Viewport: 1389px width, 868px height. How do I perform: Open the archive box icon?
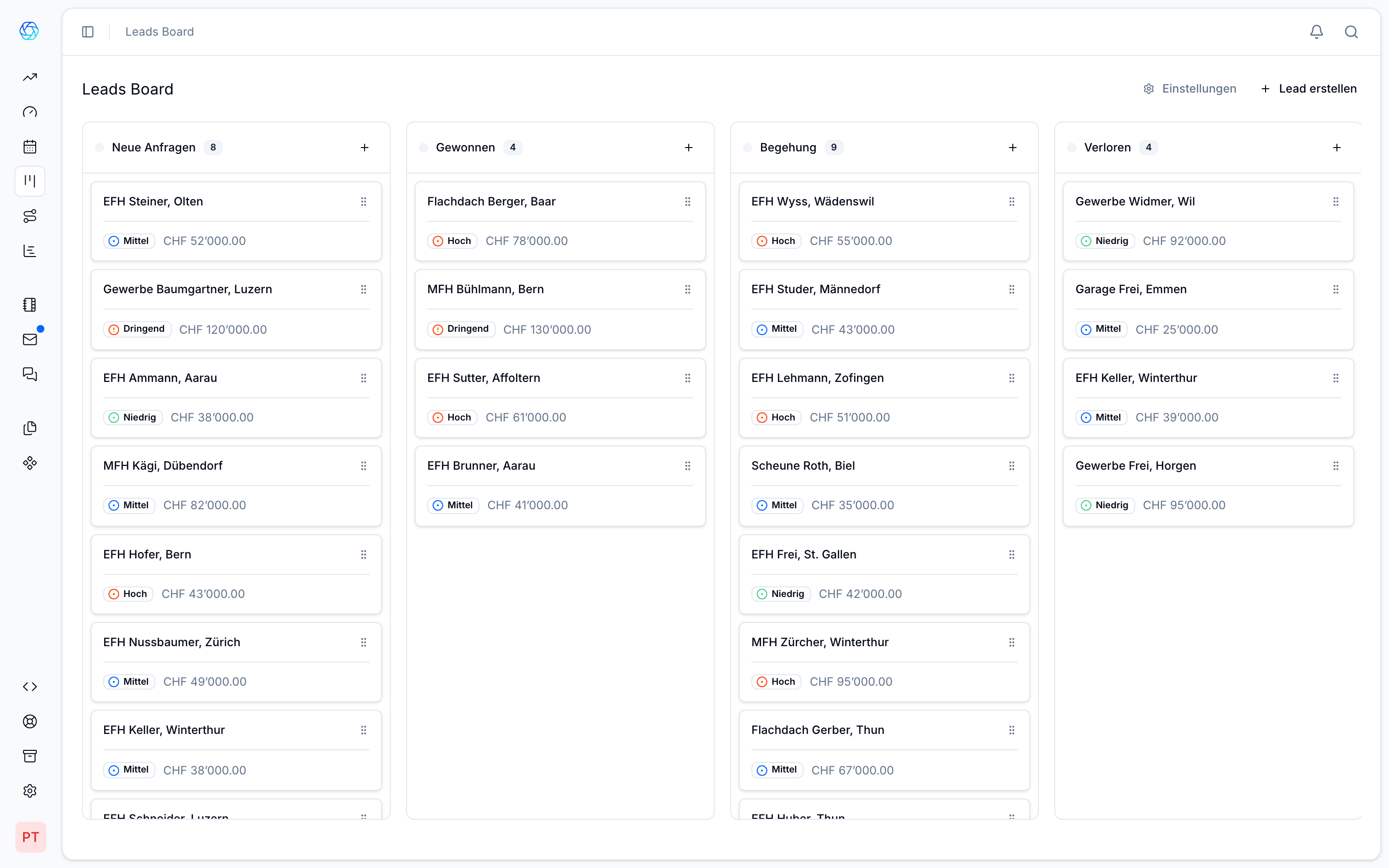click(30, 756)
